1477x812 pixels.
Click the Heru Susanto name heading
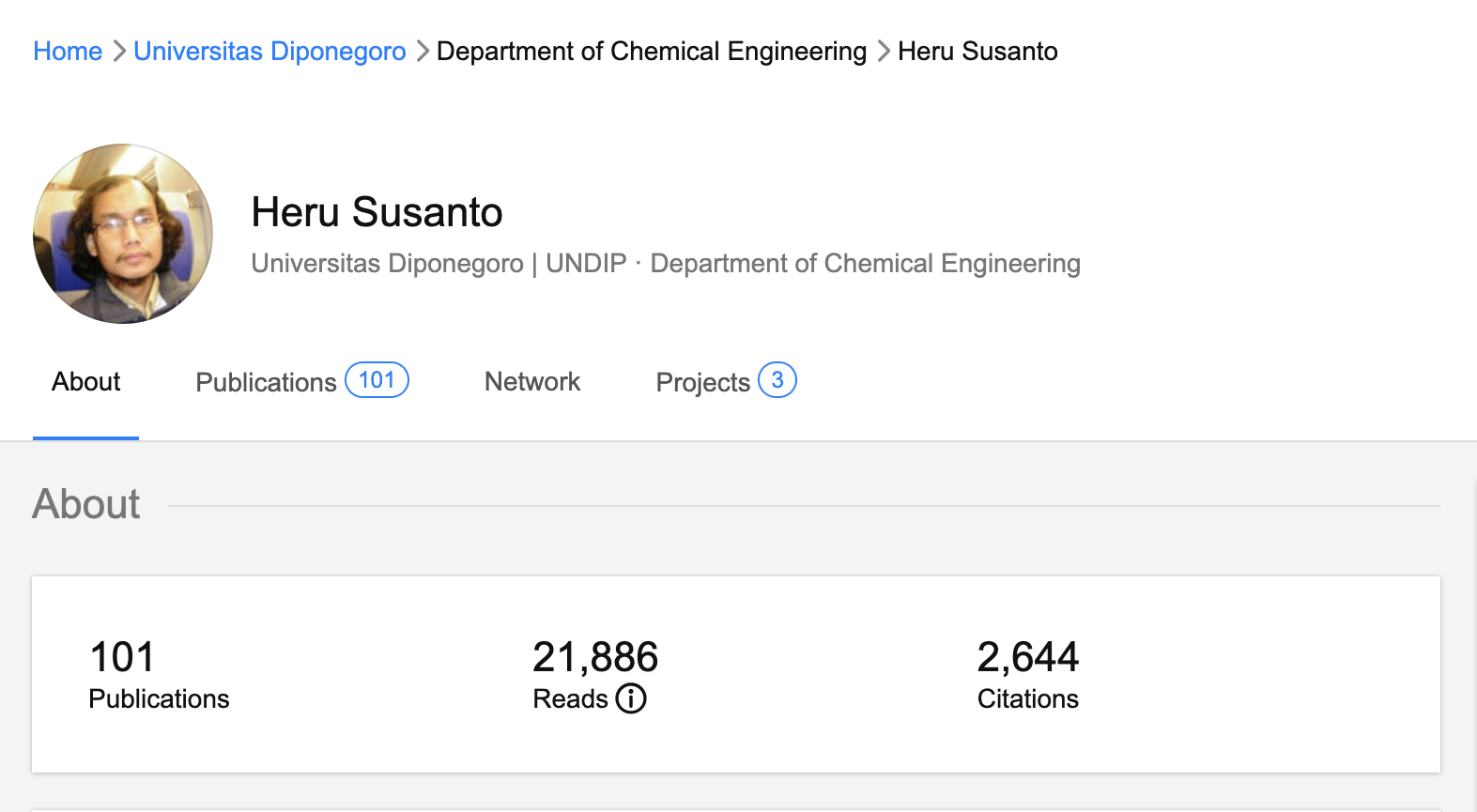point(377,212)
